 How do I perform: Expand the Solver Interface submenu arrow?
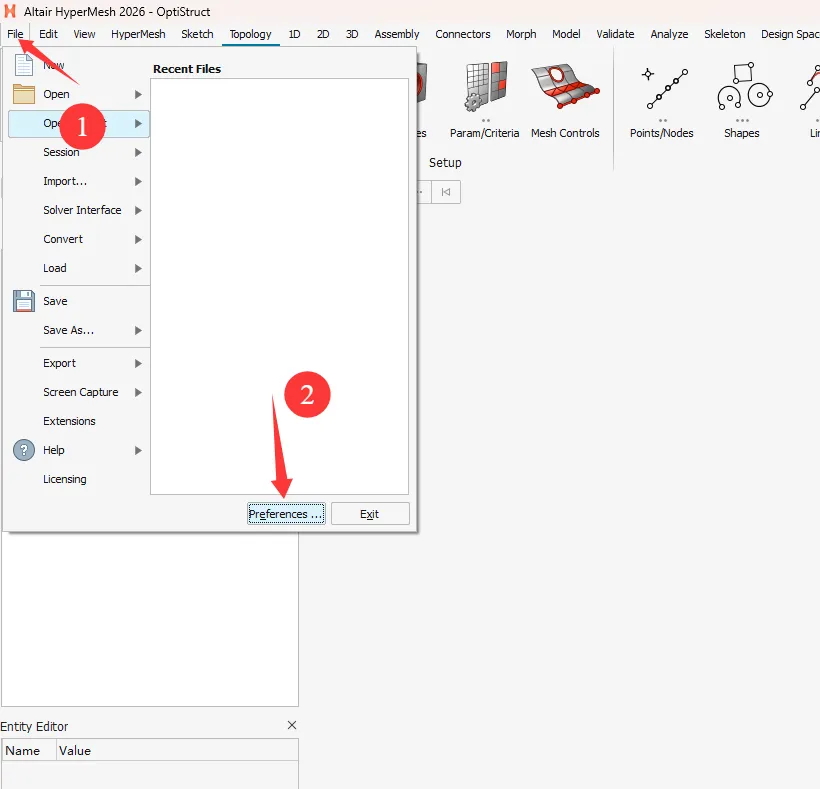(138, 210)
